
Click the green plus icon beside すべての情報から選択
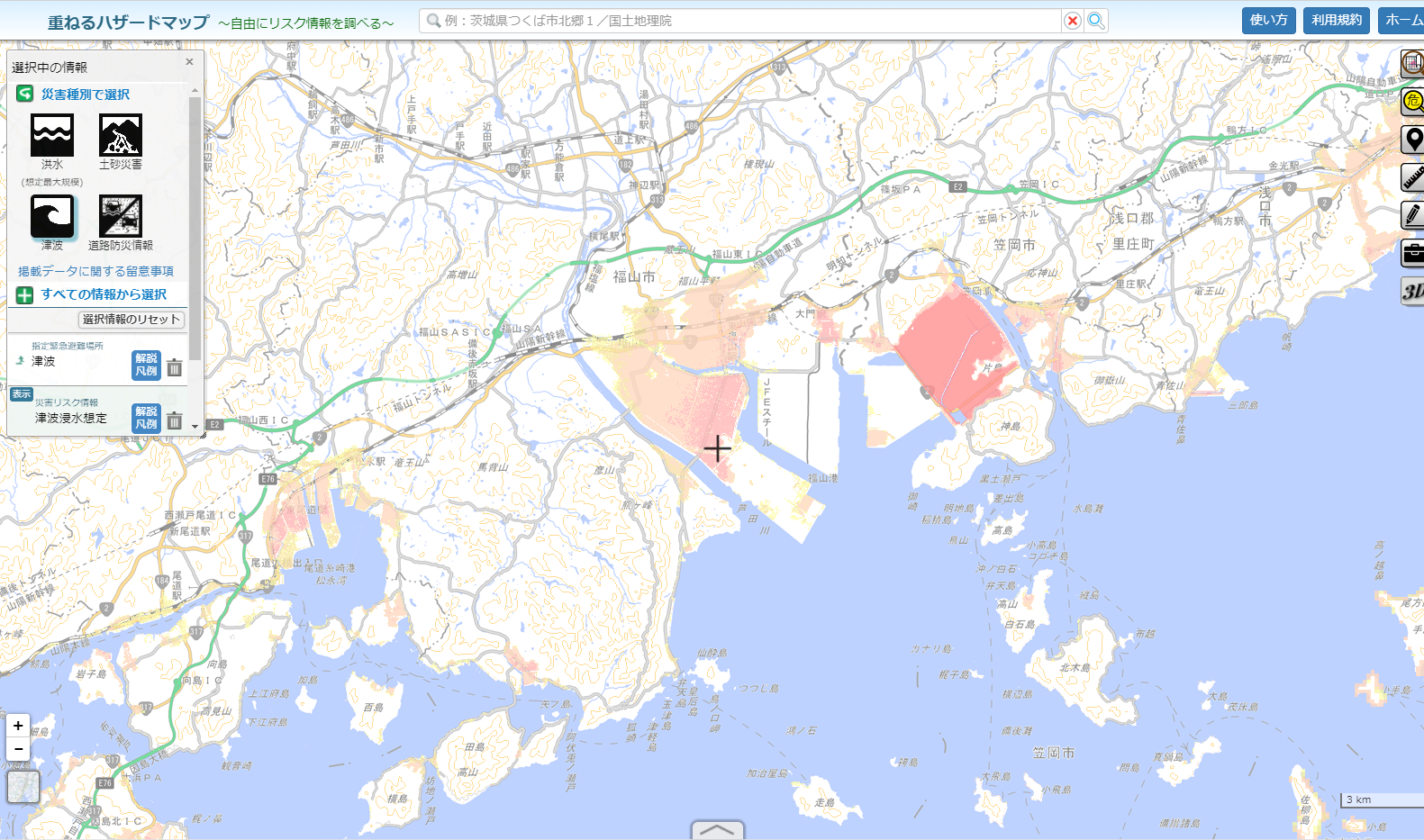point(25,294)
